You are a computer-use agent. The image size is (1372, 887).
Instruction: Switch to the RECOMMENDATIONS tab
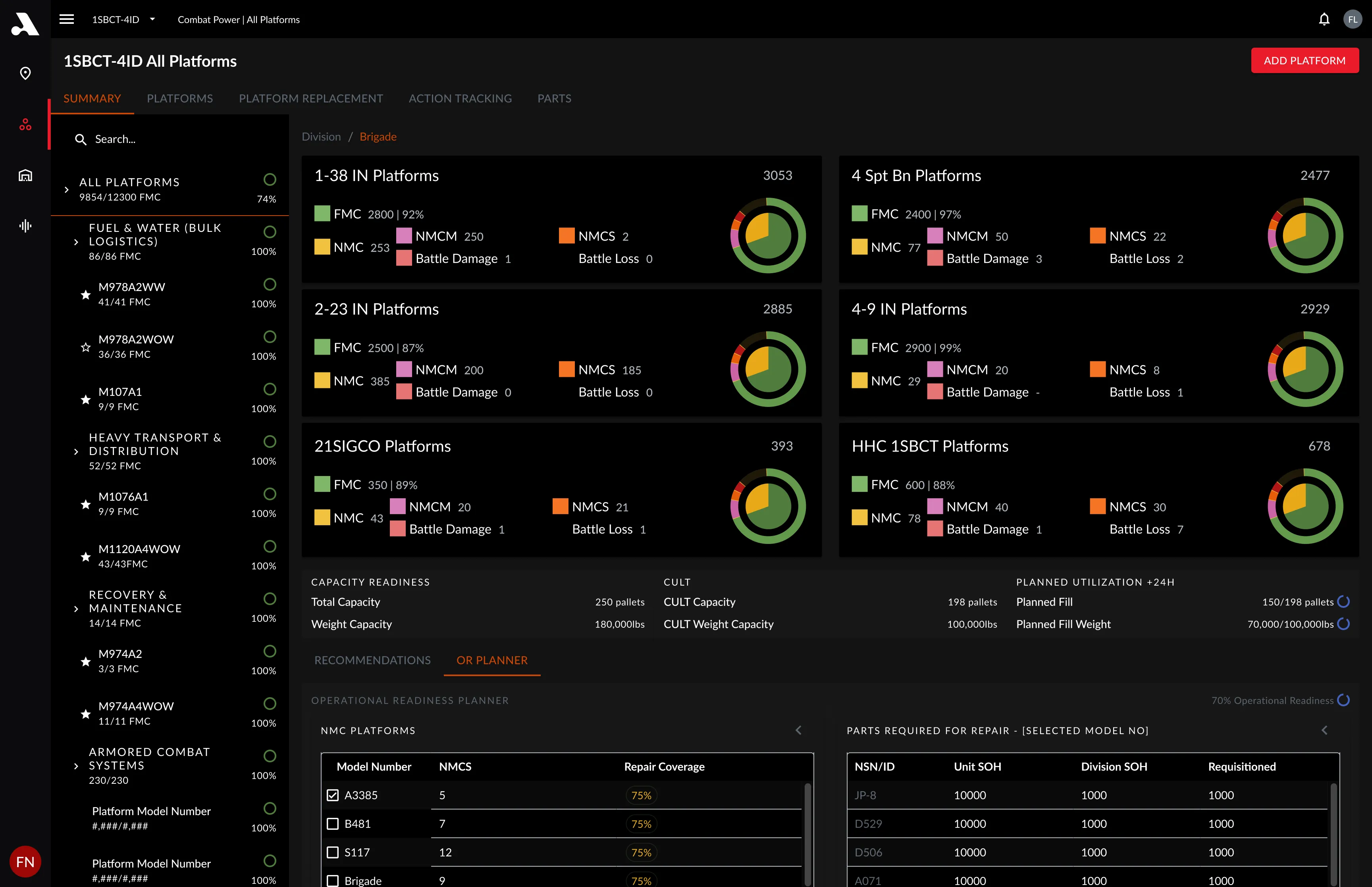[372, 660]
